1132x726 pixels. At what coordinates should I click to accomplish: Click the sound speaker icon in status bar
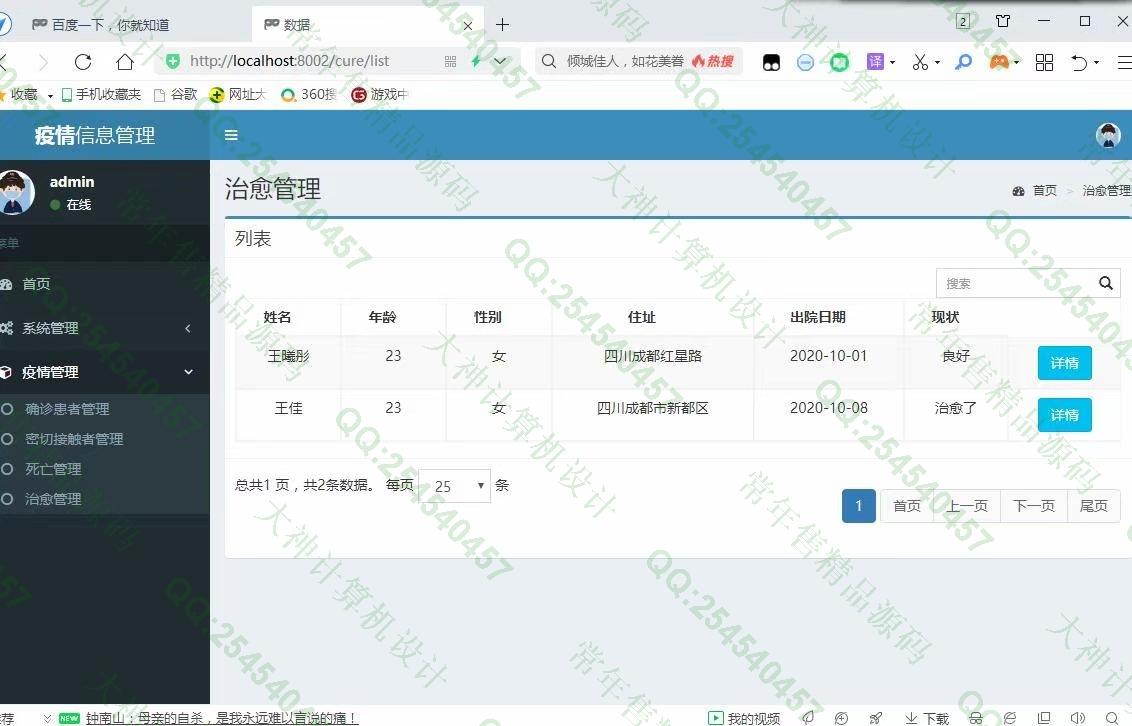point(1077,718)
